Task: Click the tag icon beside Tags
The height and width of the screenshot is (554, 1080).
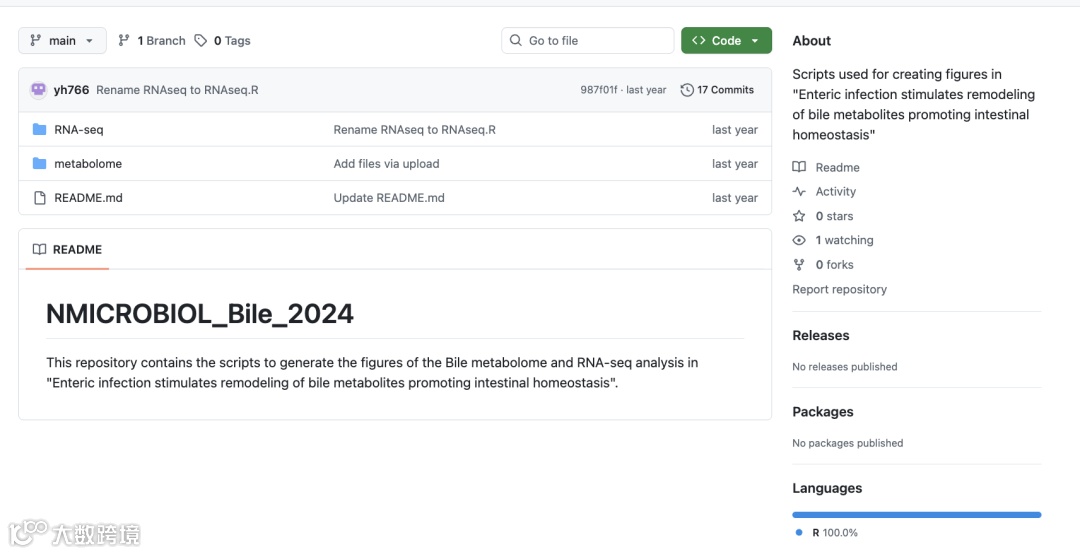Action: click(201, 41)
